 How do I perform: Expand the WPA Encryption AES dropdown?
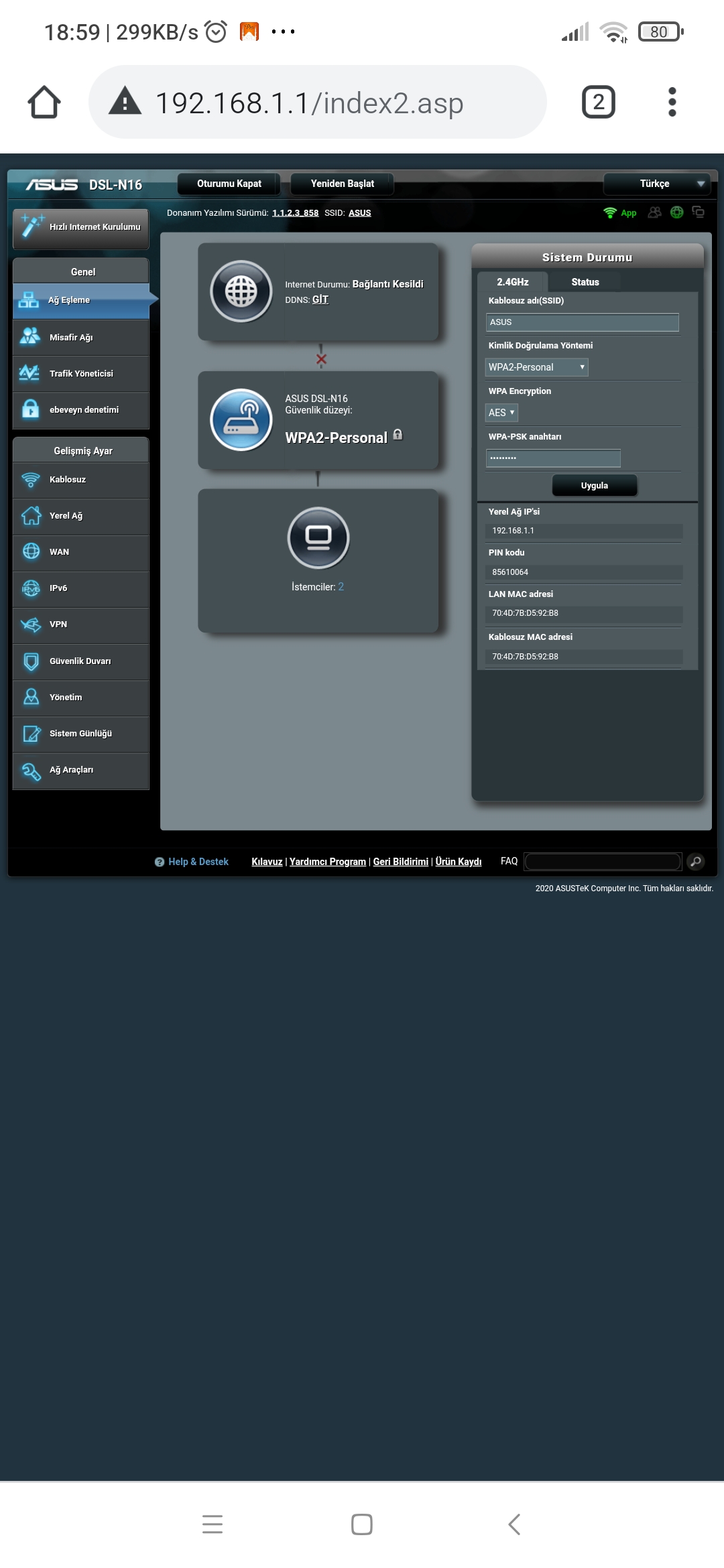[501, 413]
